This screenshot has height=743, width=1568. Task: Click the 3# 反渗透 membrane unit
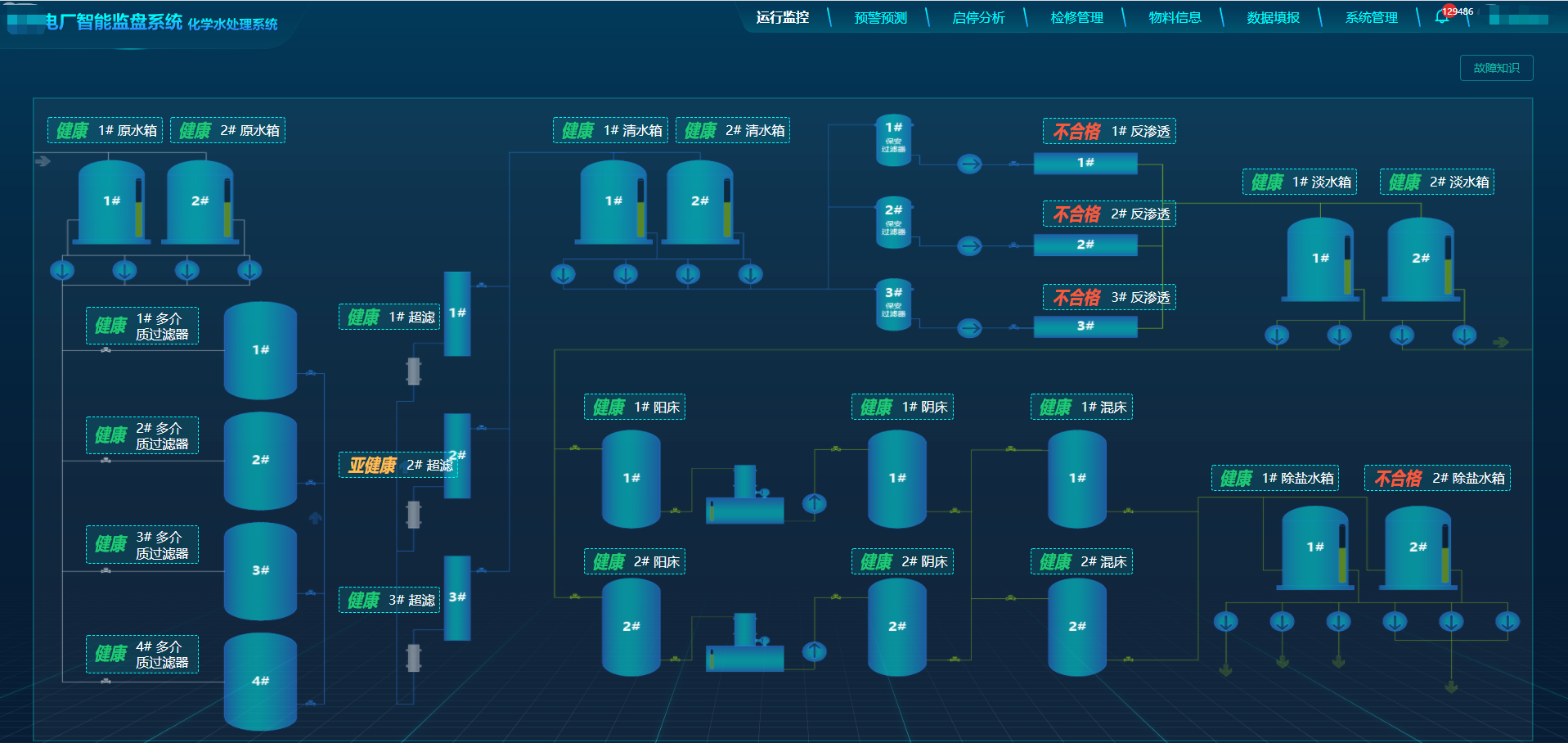1085,326
